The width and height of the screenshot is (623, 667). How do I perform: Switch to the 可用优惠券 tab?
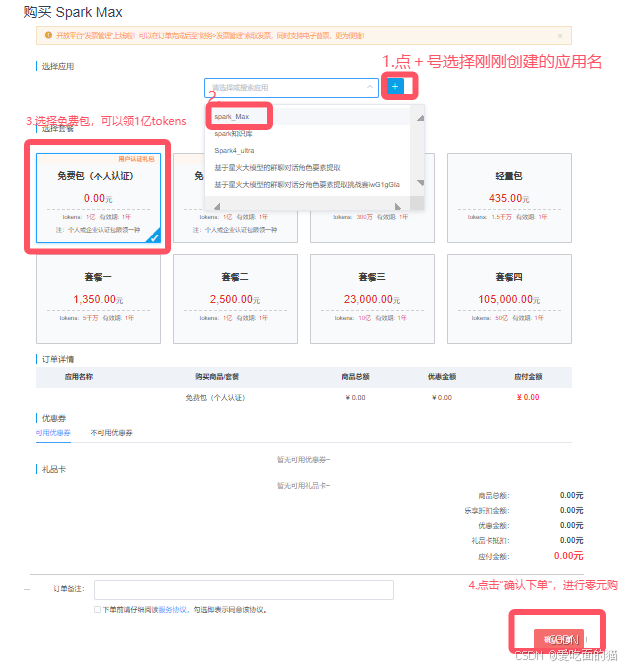[53, 433]
